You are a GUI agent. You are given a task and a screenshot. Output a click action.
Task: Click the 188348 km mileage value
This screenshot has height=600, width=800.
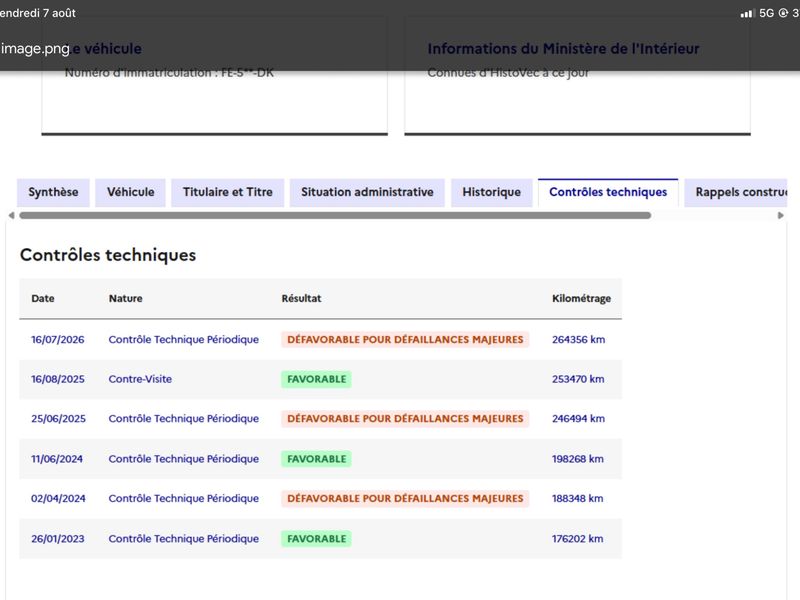[x=578, y=498]
